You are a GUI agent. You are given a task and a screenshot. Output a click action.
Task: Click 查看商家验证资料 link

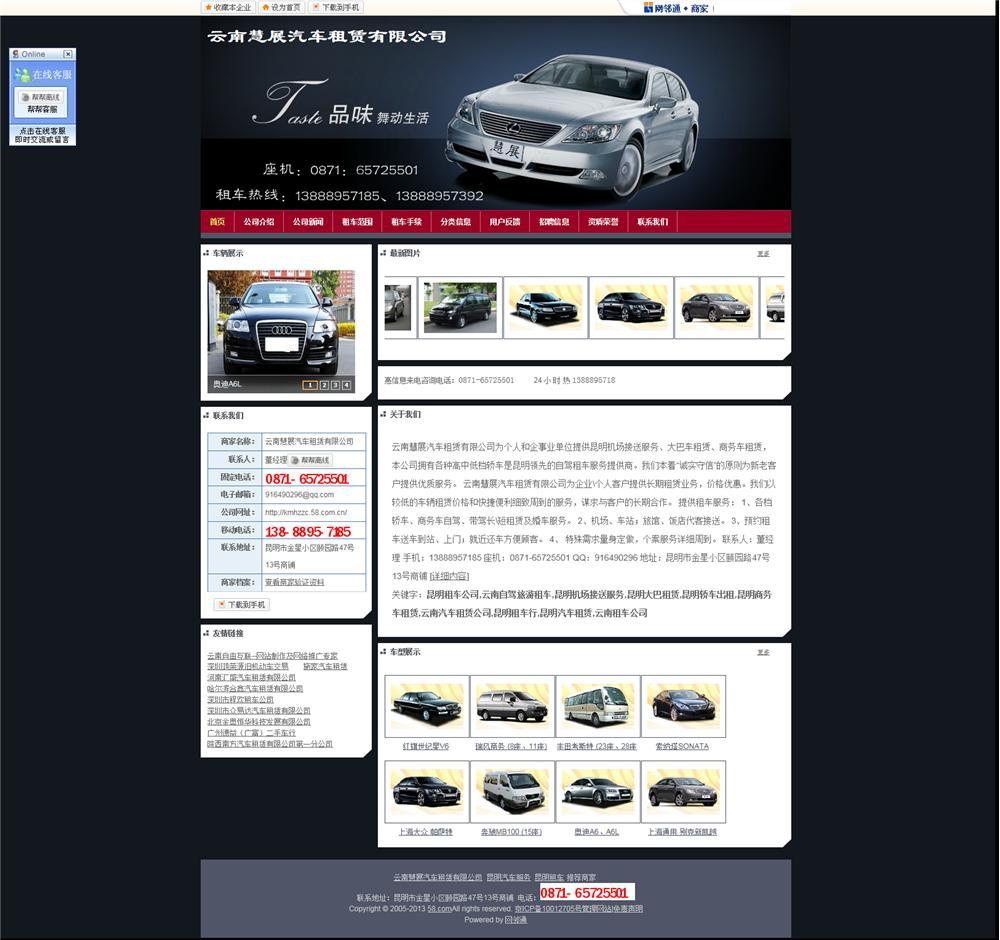294,582
